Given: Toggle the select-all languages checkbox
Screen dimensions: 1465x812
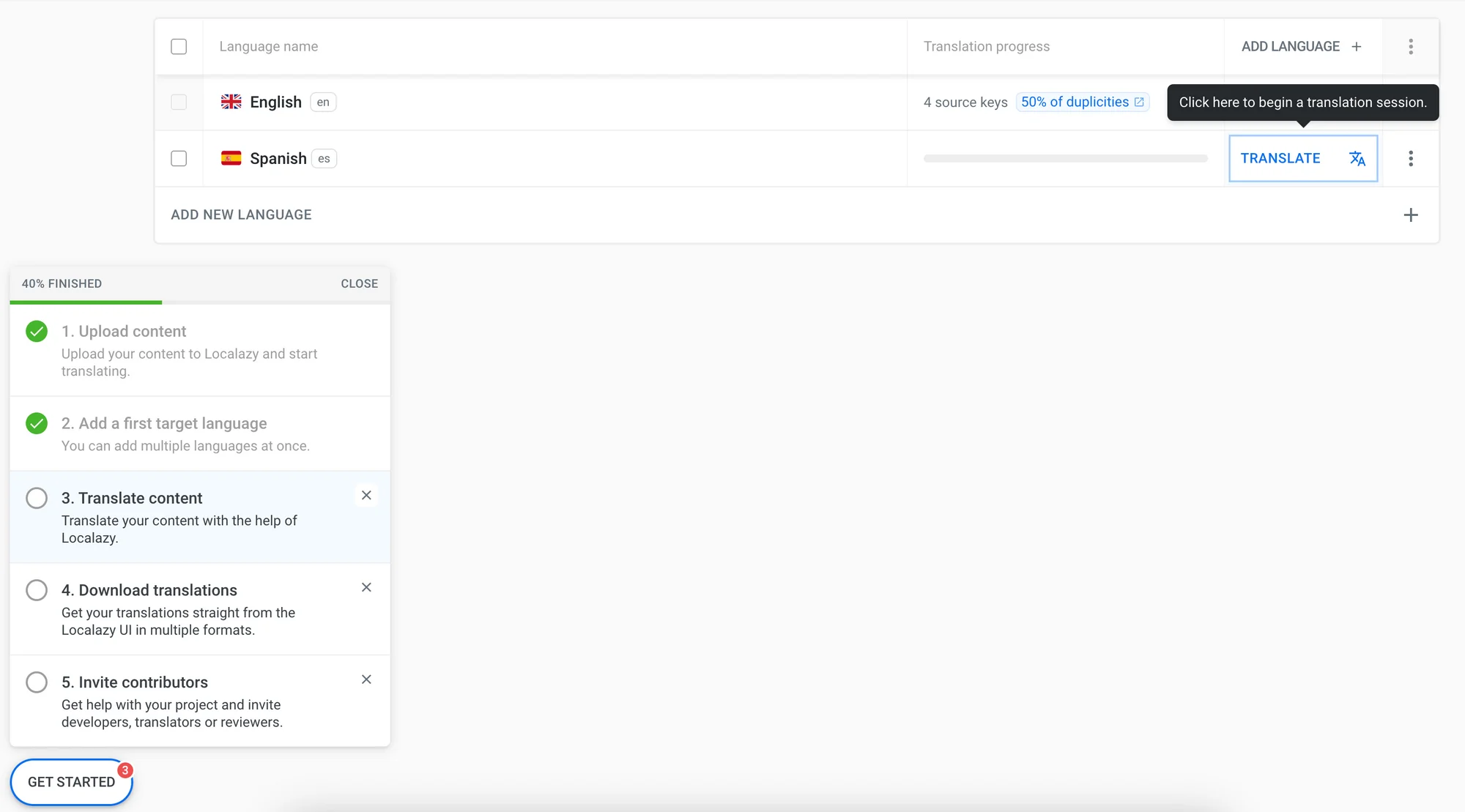Looking at the screenshot, I should tap(179, 47).
